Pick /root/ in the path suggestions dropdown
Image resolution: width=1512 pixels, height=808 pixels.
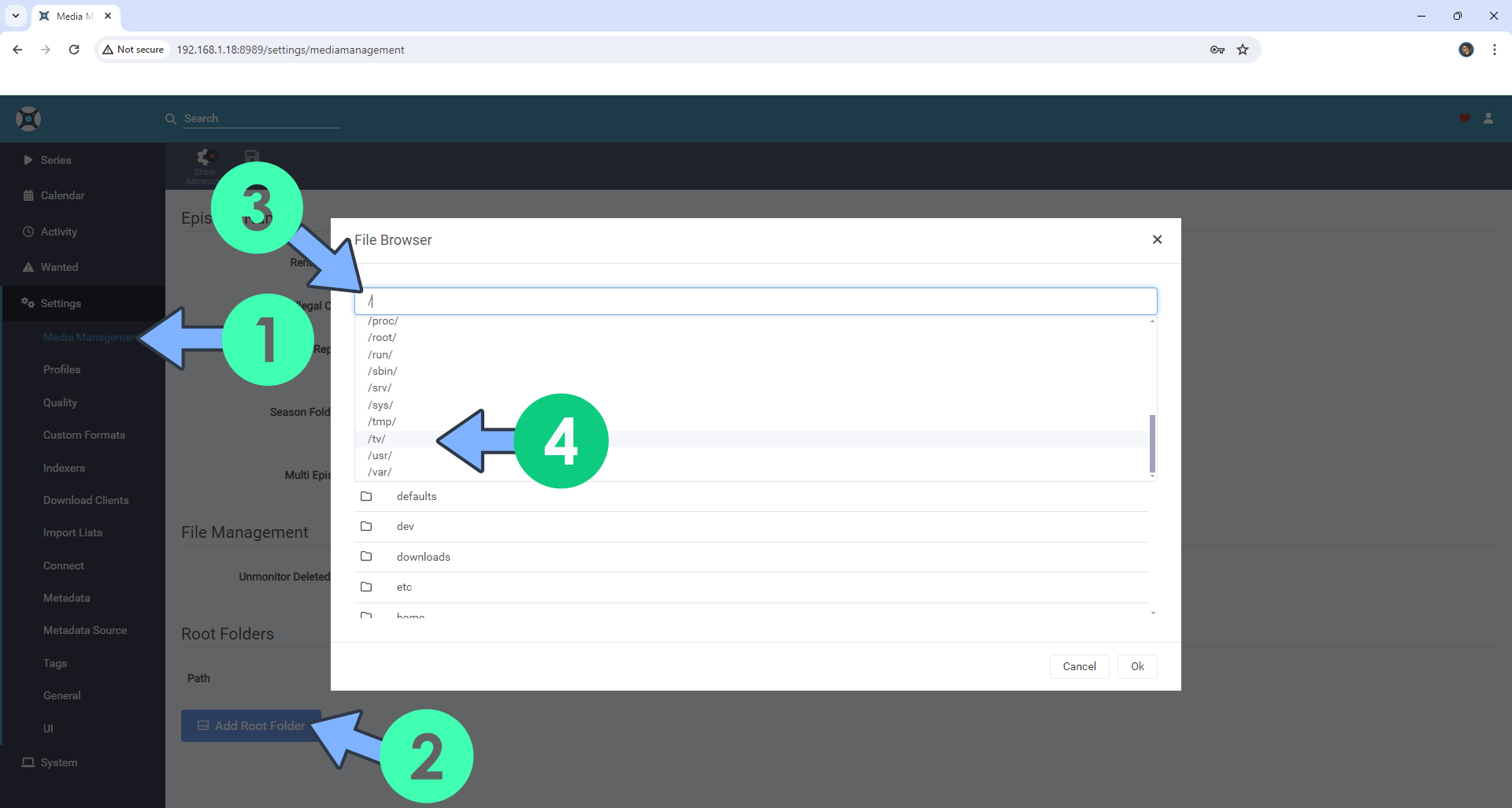click(x=382, y=337)
